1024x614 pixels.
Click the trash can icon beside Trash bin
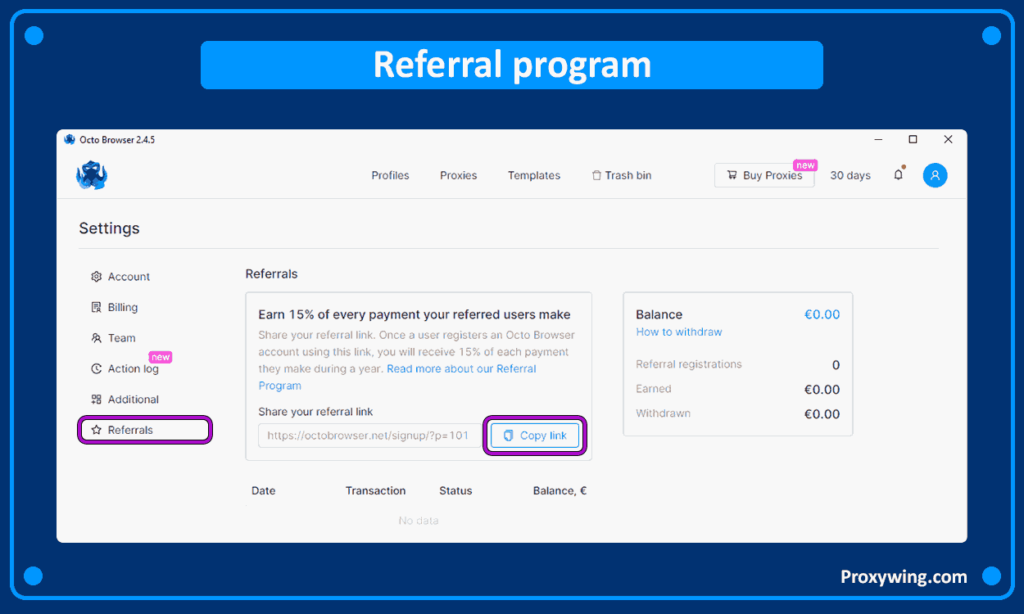point(597,175)
